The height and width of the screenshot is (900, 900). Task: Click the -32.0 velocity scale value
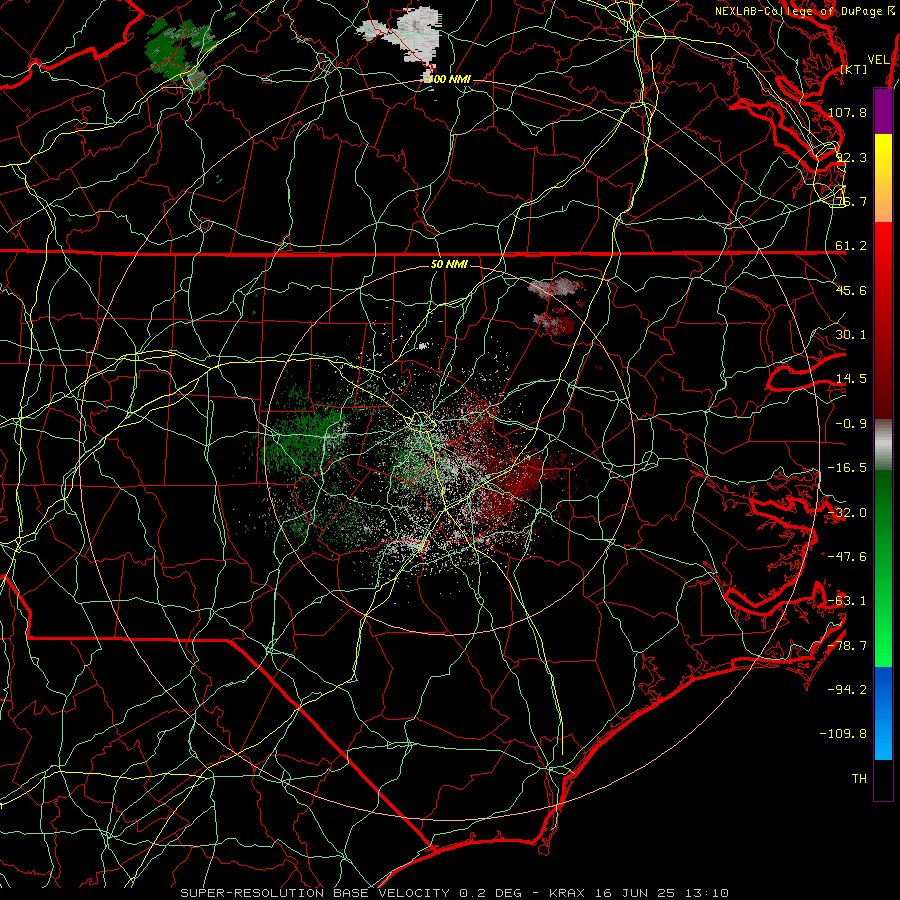847,513
